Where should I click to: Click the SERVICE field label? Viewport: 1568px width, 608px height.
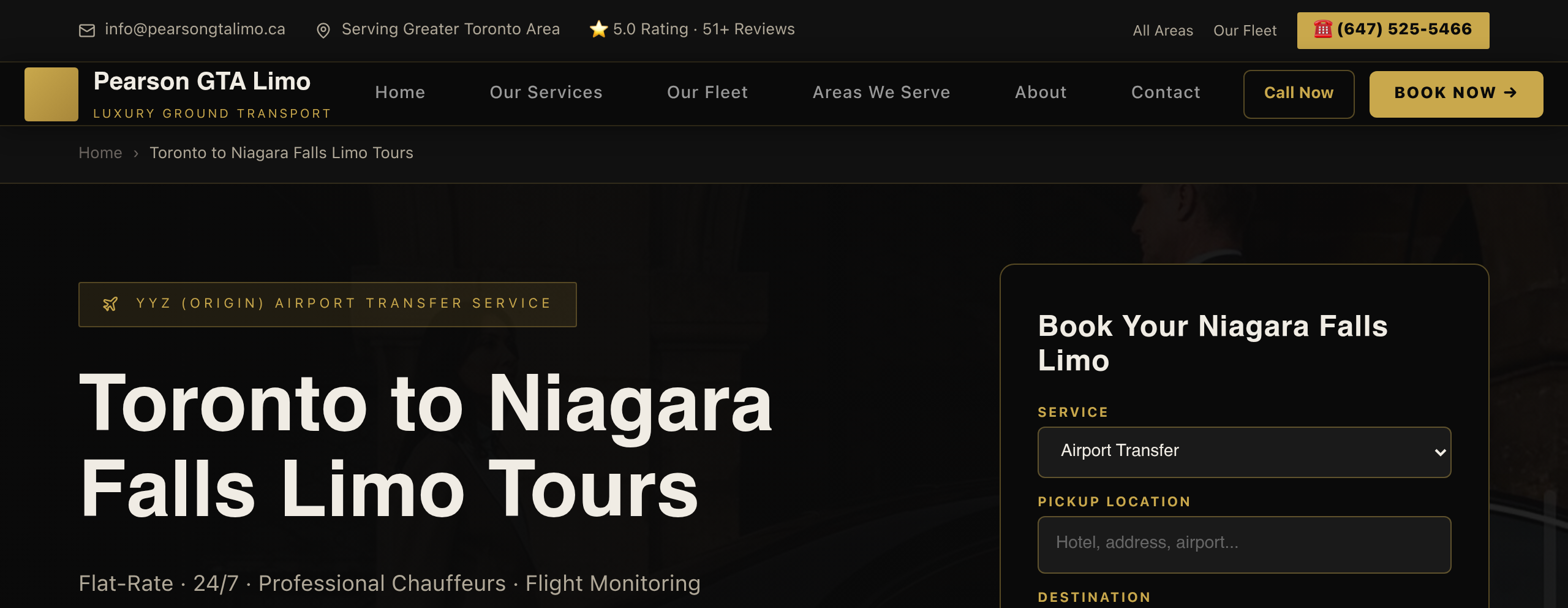[1073, 412]
